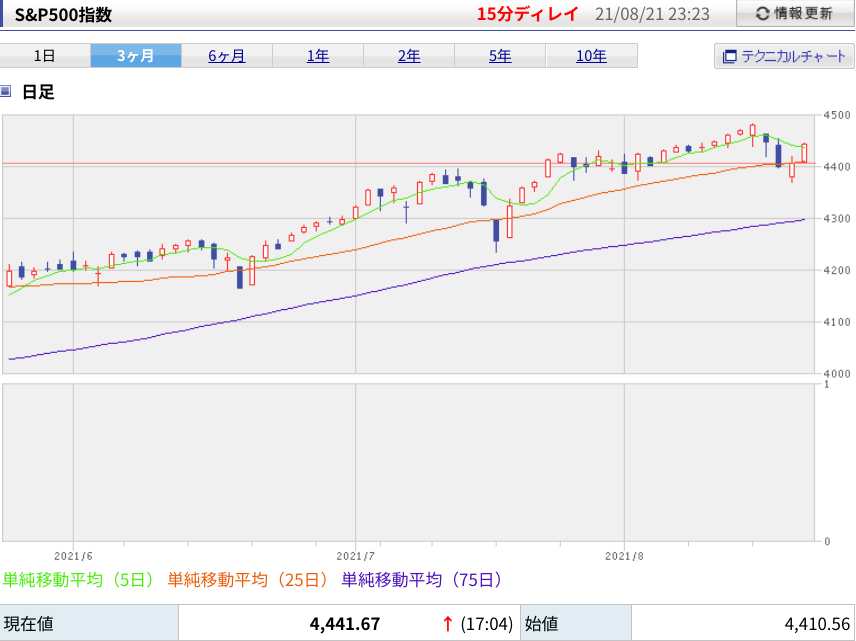Screen dimensions: 856x641
Task: Click the 単純移動平均（5日） legend label
Action: [80, 579]
